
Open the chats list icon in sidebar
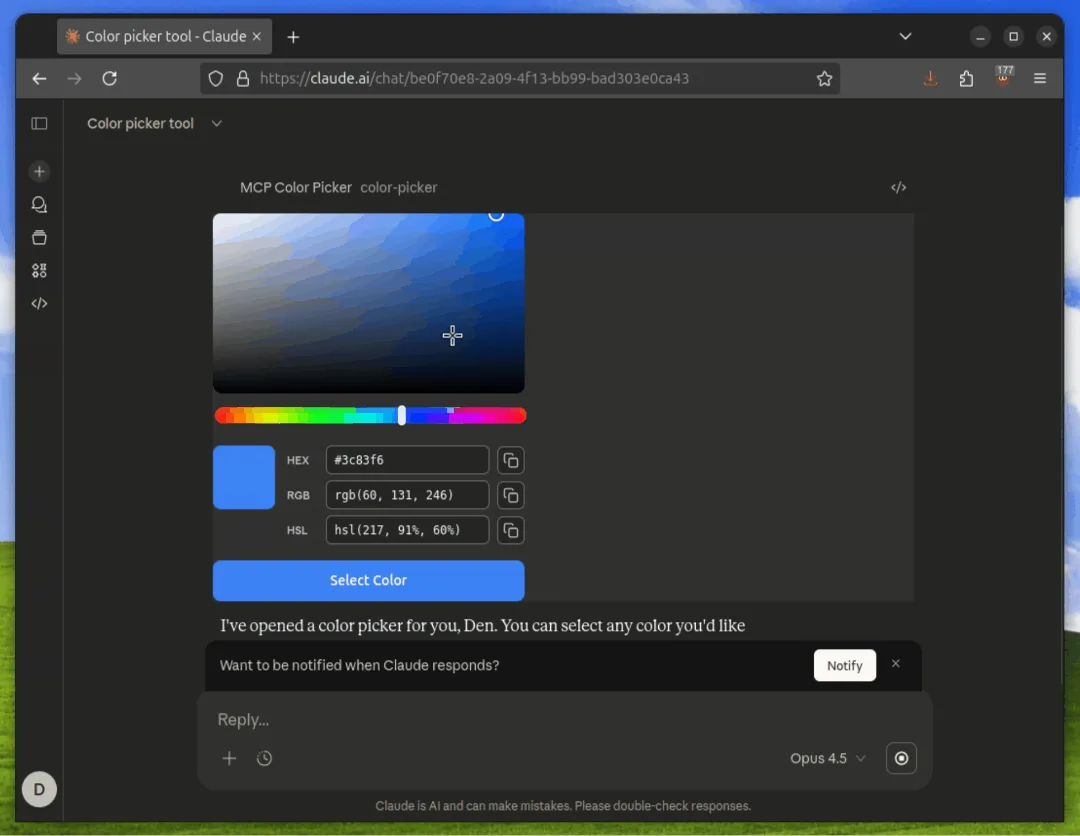[39, 205]
